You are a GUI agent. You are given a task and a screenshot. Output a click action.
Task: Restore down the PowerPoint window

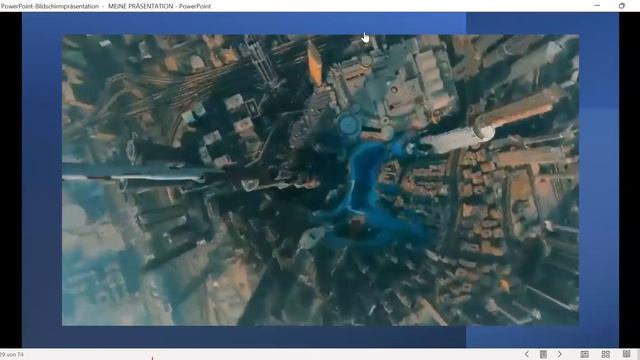(x=622, y=6)
